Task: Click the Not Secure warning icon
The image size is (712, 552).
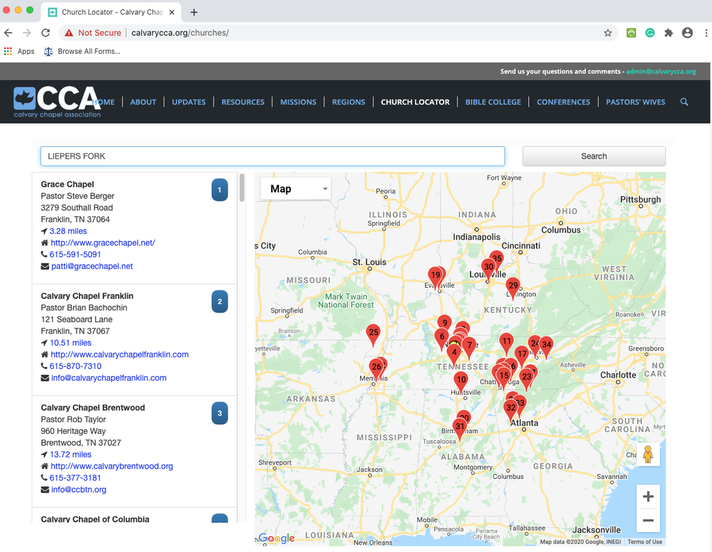Action: (69, 33)
